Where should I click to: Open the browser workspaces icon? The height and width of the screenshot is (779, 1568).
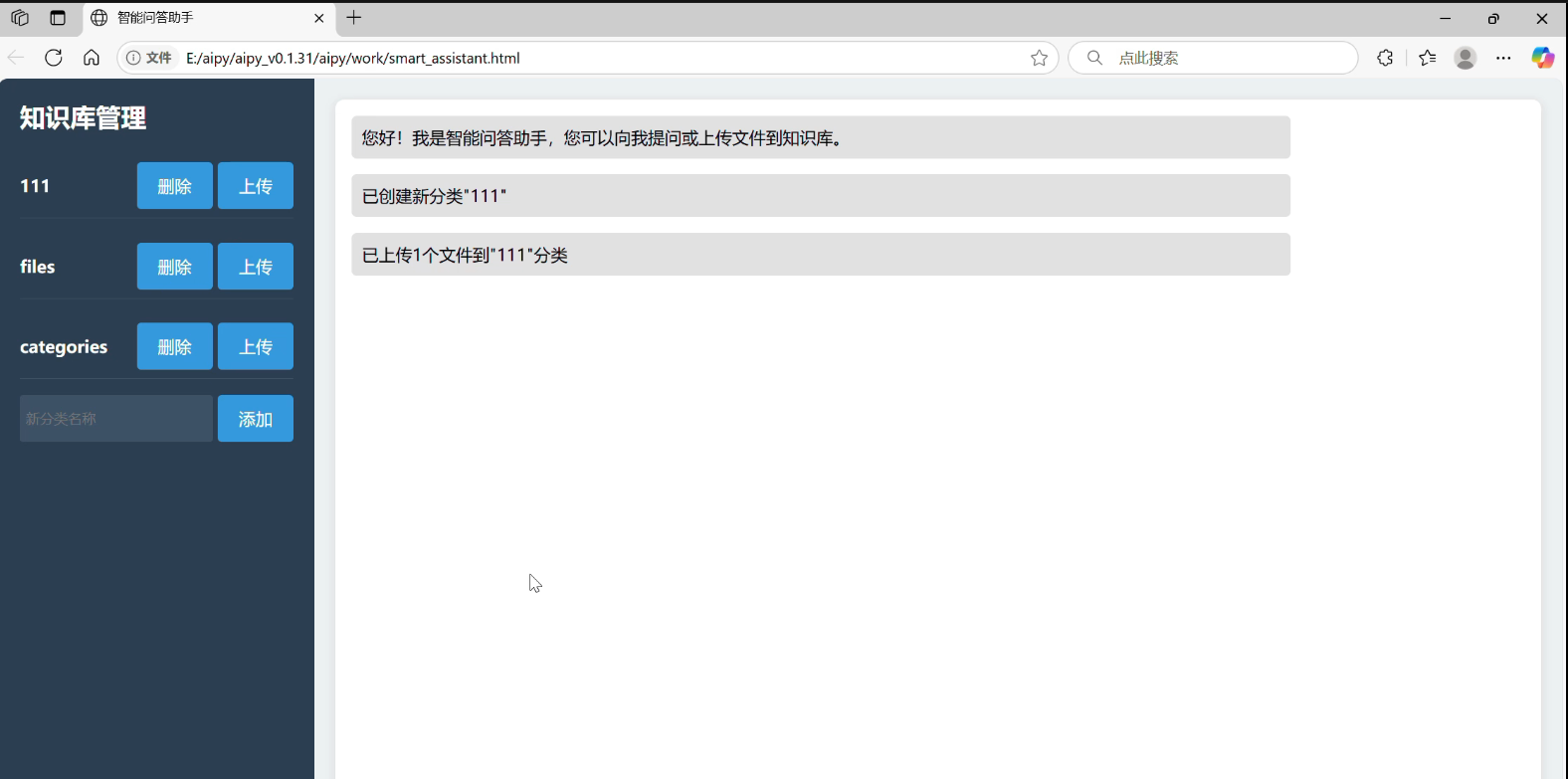20,18
